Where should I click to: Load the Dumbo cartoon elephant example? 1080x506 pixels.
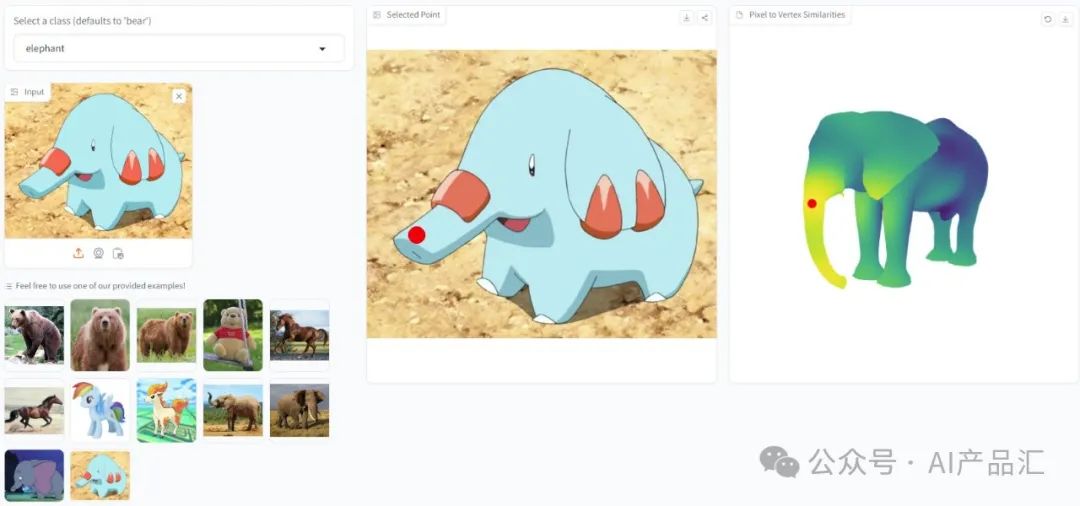[x=34, y=475]
